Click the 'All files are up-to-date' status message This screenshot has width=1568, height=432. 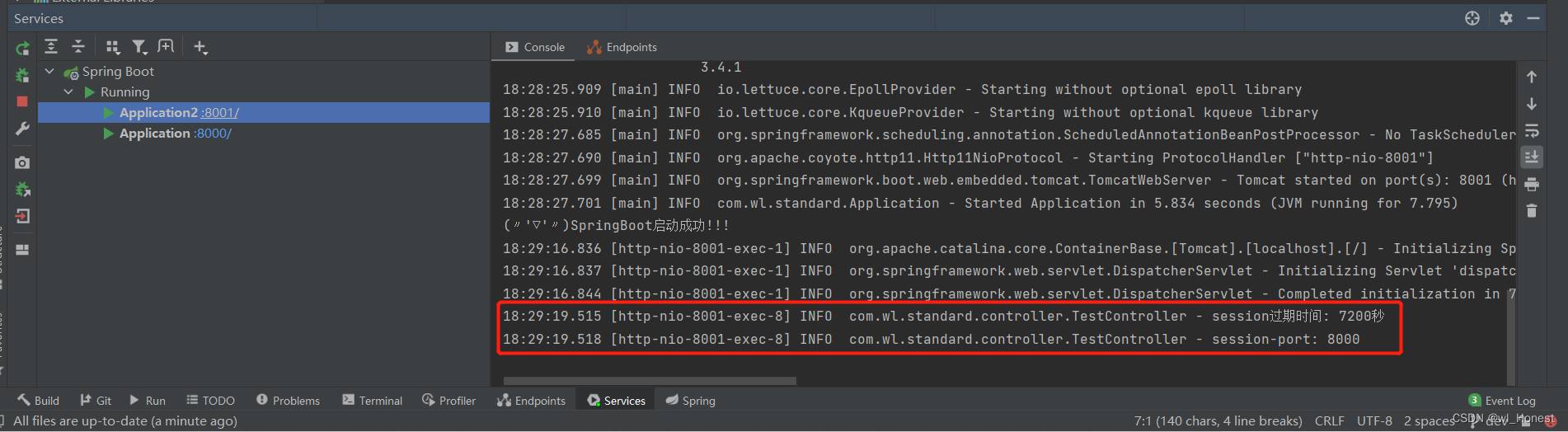[x=125, y=420]
